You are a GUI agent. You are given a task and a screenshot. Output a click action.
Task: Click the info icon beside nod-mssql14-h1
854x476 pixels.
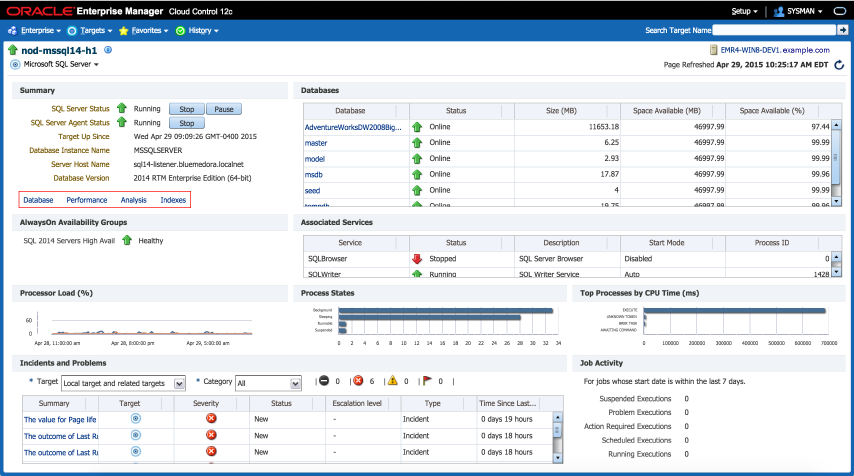click(108, 50)
